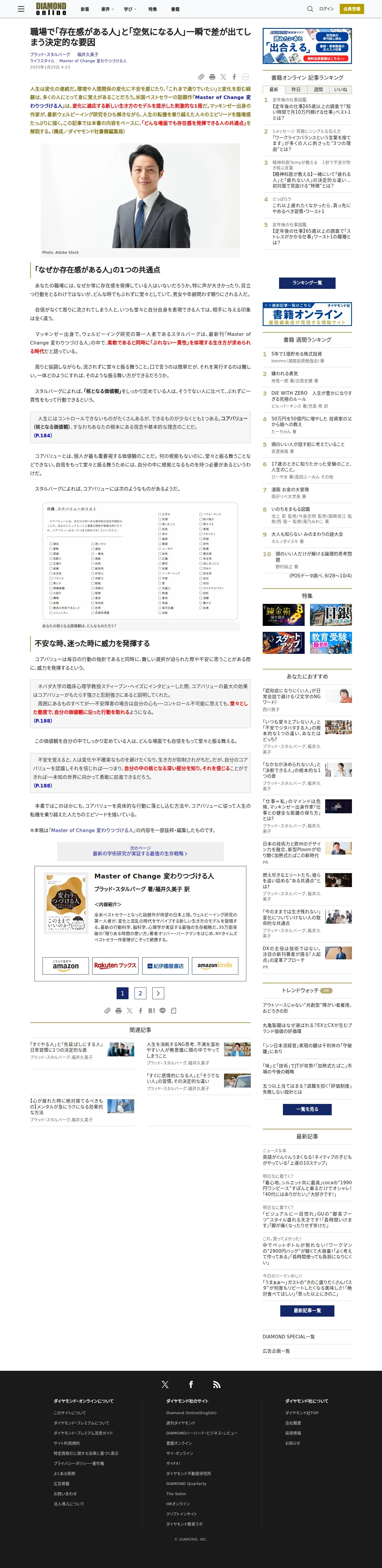Click the clip icon beneath the pagination
The image size is (382, 1568).
tap(107, 1011)
